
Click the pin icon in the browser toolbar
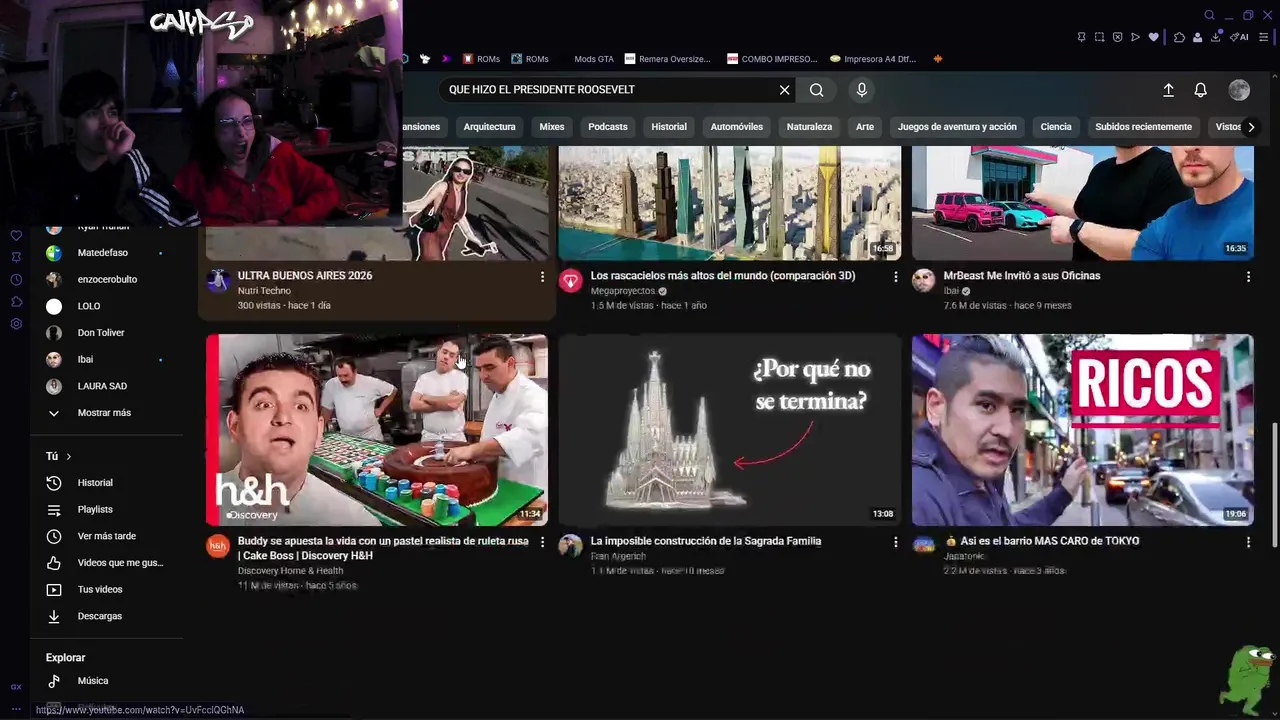point(1081,37)
